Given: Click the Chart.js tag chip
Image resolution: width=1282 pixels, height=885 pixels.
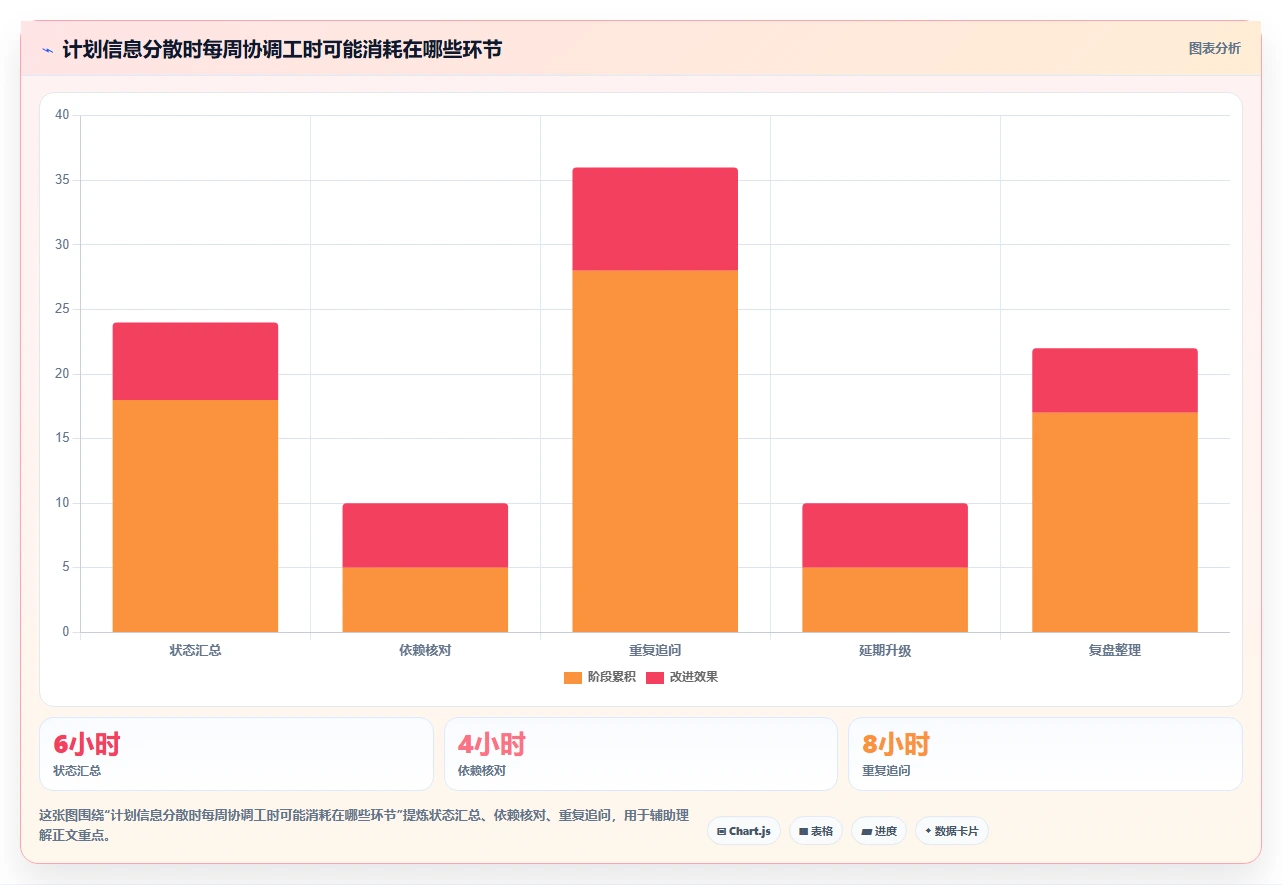Looking at the screenshot, I should (x=744, y=831).
